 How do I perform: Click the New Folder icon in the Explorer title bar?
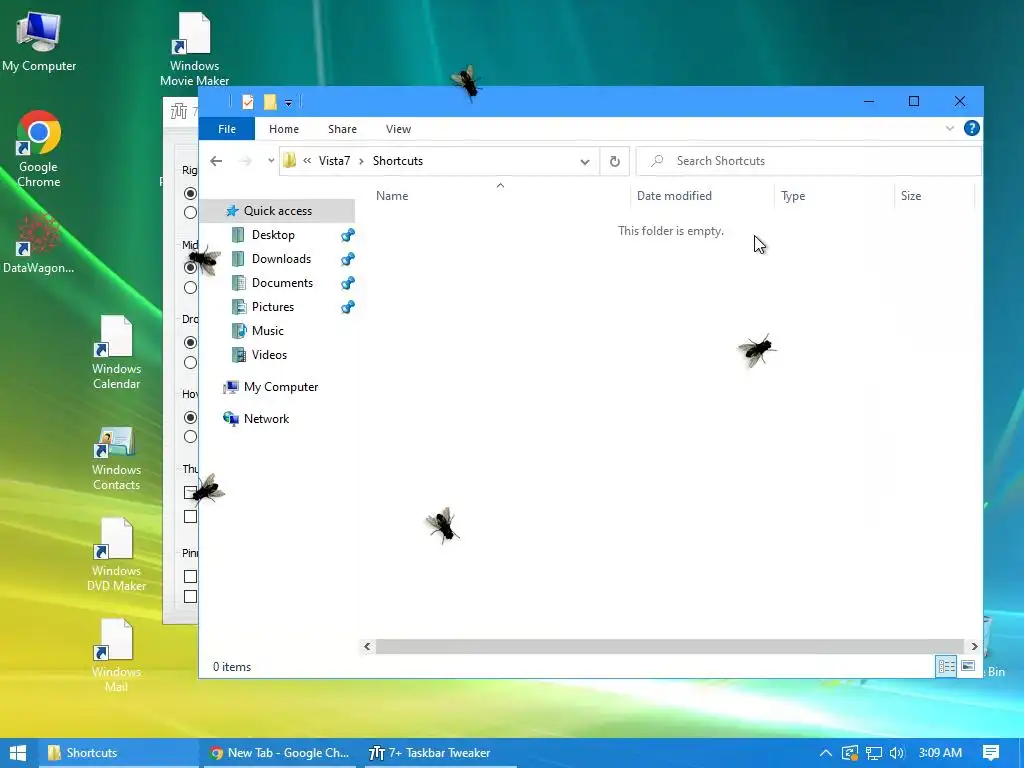[x=270, y=102]
